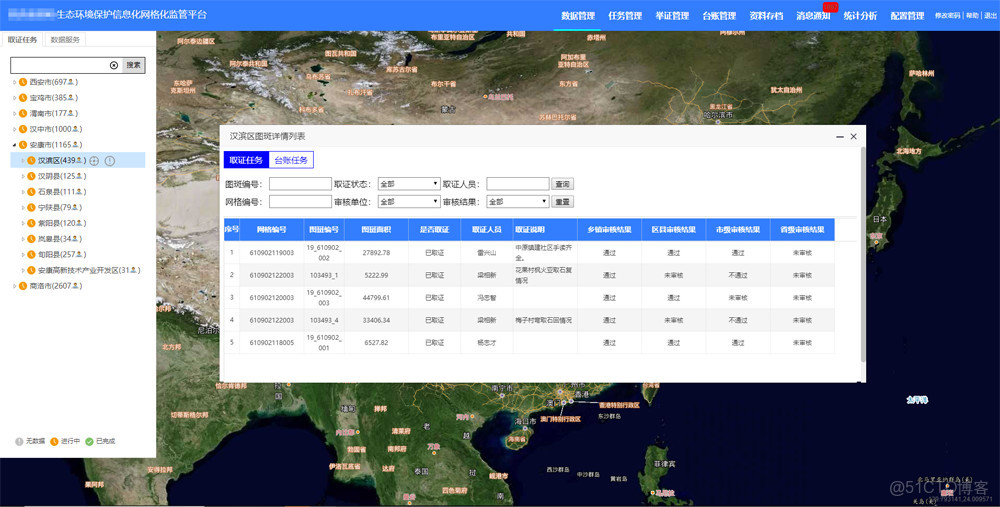1000x507 pixels.
Task: Click the area cell 44799.61
Action: pos(376,298)
